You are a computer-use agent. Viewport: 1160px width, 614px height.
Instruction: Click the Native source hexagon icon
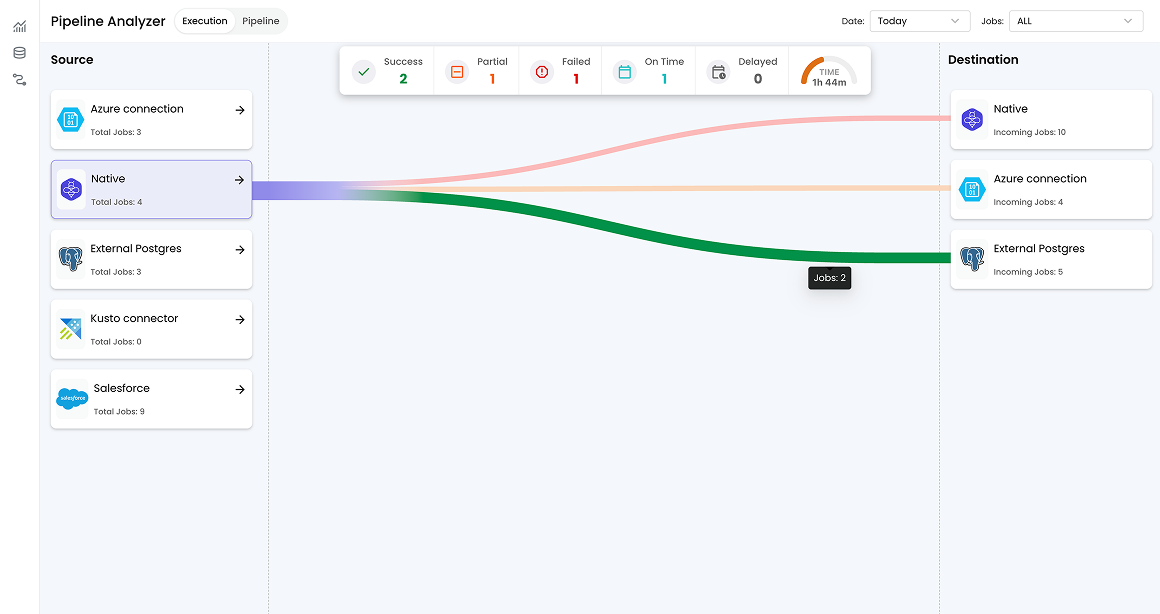pyautogui.click(x=71, y=188)
